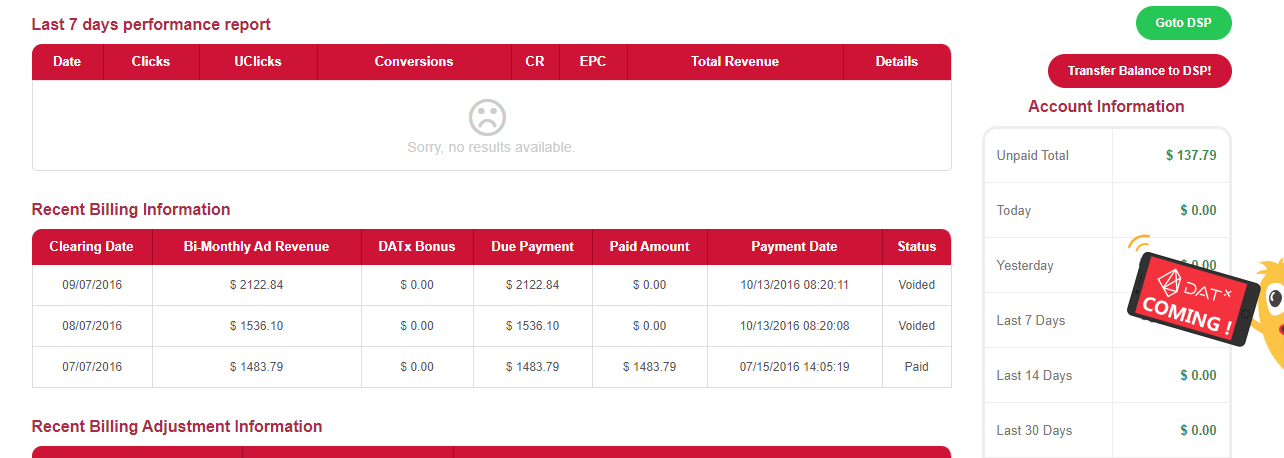Viewport: 1284px width, 458px height.
Task: Click the Last 14 Days row label
Action: [1034, 376]
